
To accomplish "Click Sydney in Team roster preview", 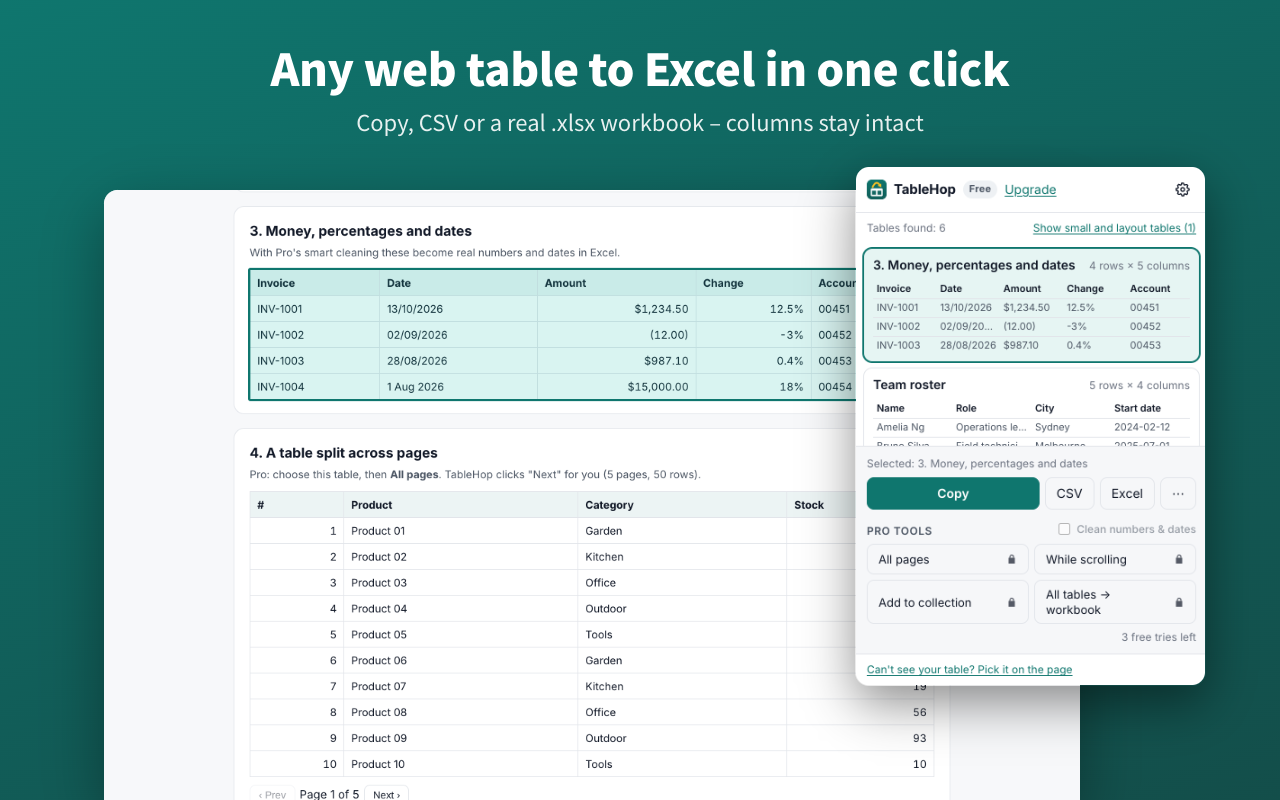I will point(1052,427).
